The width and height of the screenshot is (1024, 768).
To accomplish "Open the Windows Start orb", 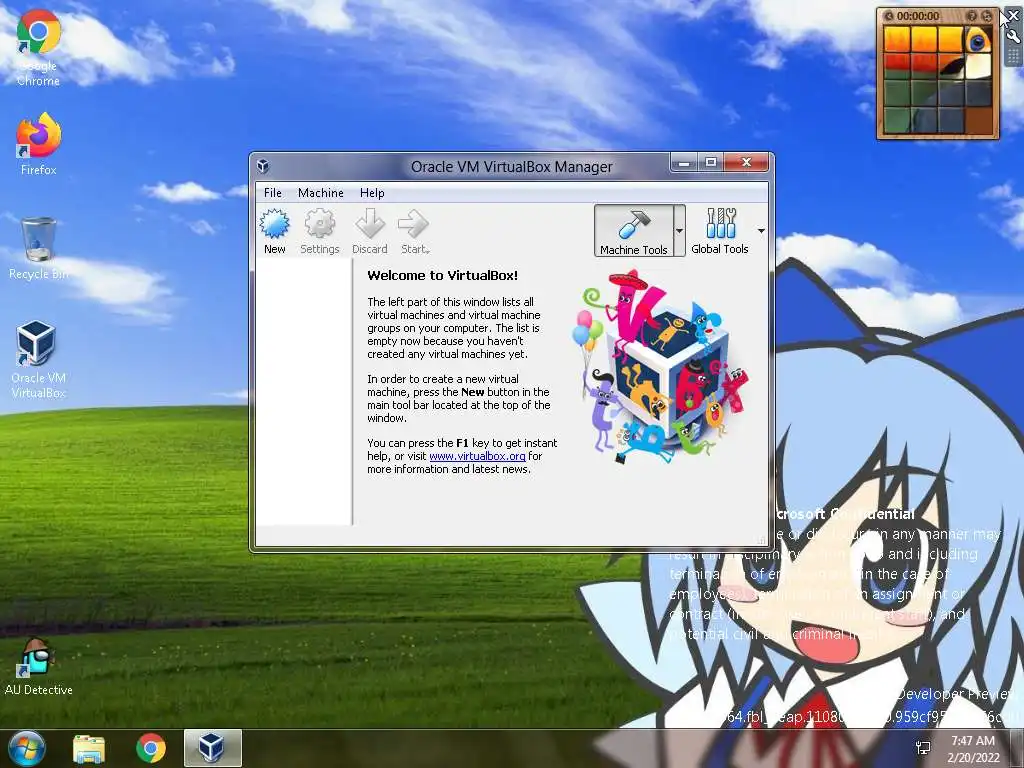I will [x=26, y=748].
